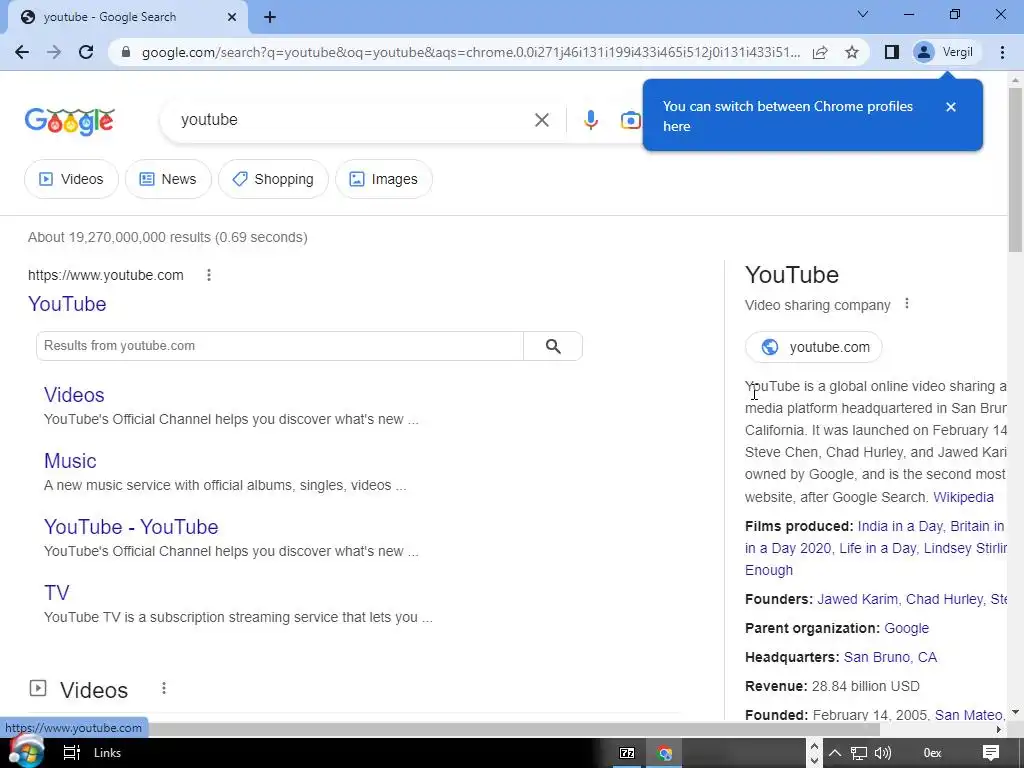1024x768 pixels.
Task: Bookmark this tab with the star icon
Action: [852, 52]
